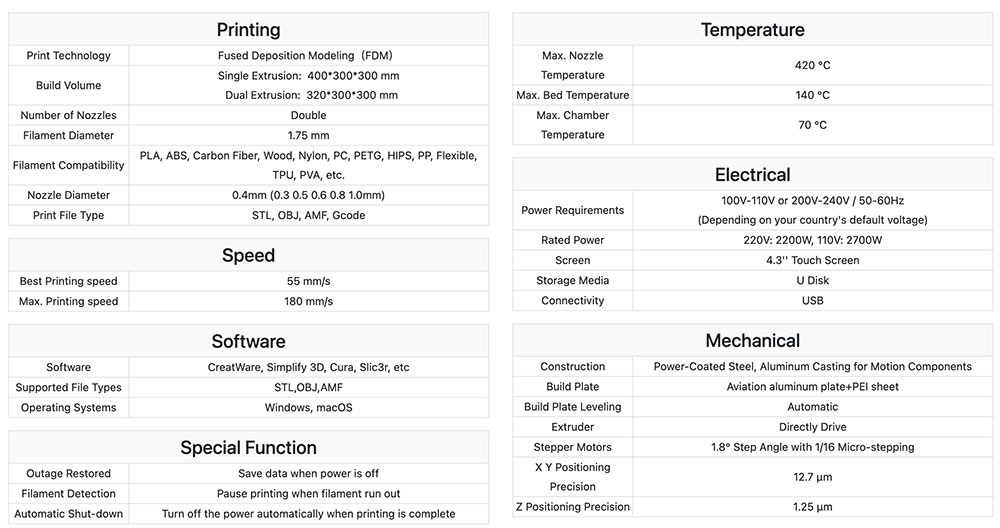
Task: Click the Speed section header
Action: tap(249, 255)
